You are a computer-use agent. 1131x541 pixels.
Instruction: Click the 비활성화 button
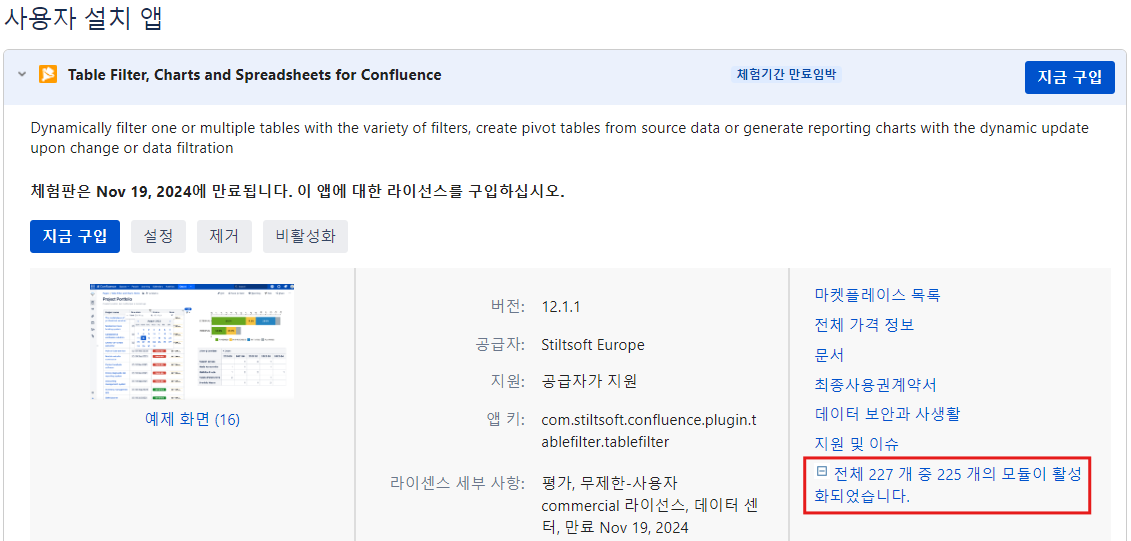pos(306,237)
